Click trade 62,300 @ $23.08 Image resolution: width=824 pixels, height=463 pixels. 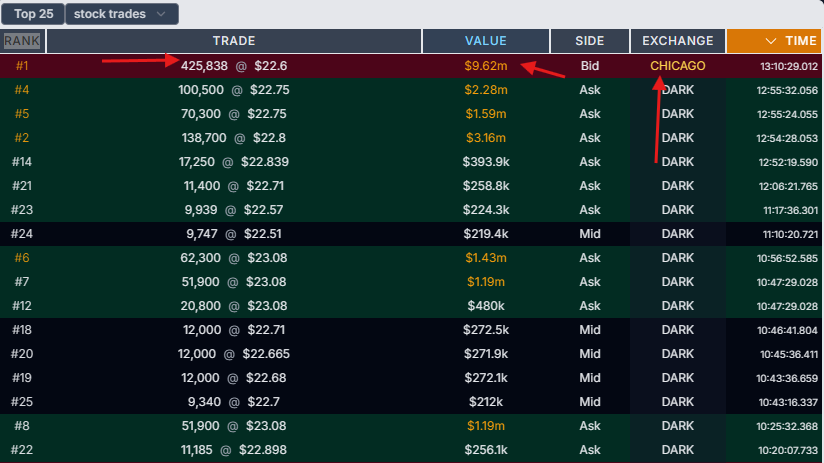(x=234, y=258)
